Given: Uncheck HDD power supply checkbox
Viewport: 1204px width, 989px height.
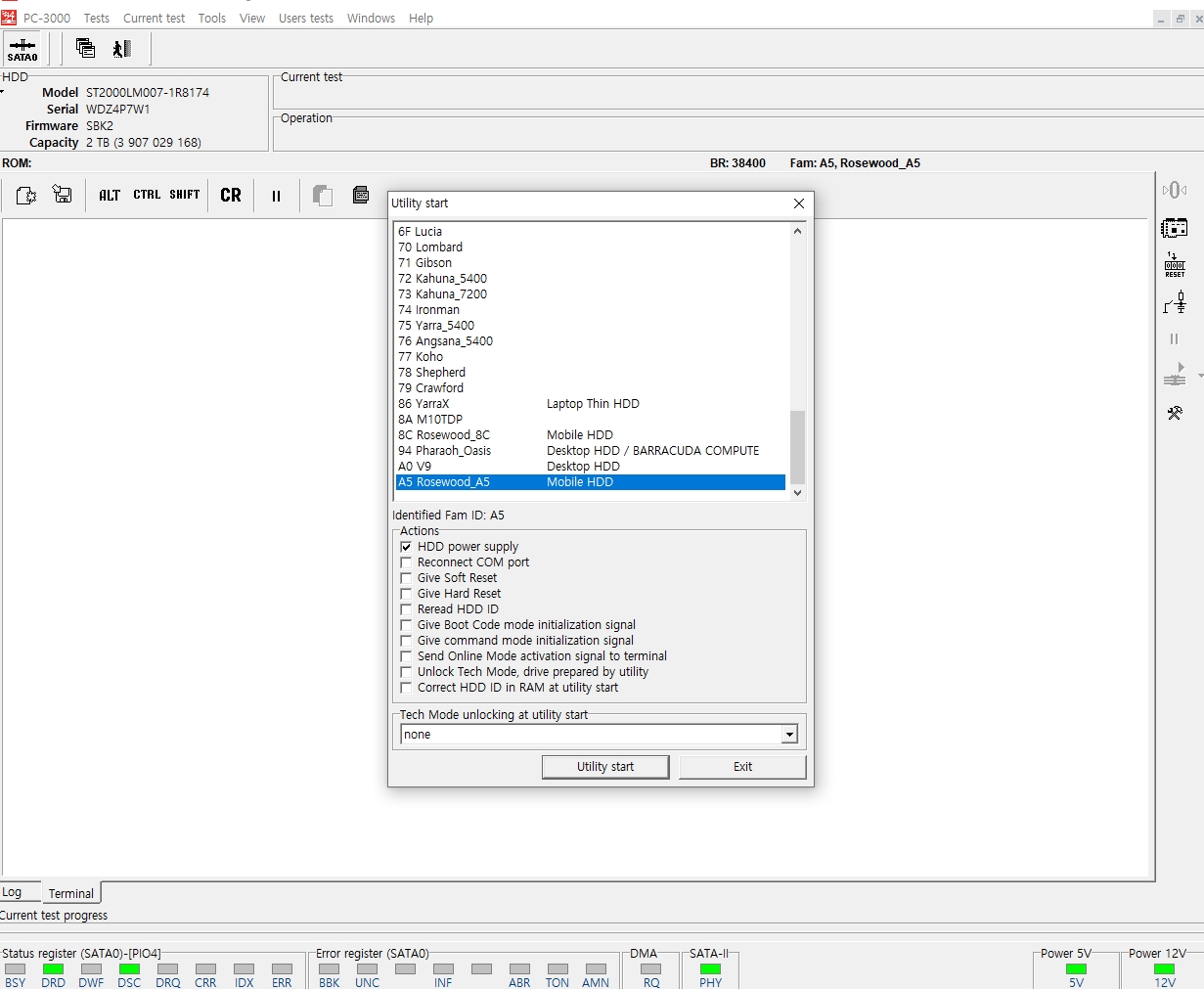Looking at the screenshot, I should [406, 547].
